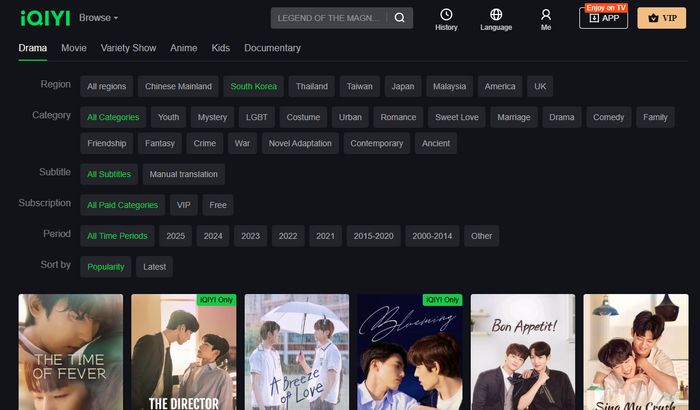The width and height of the screenshot is (700, 410).
Task: Select the UK region
Action: [540, 87]
